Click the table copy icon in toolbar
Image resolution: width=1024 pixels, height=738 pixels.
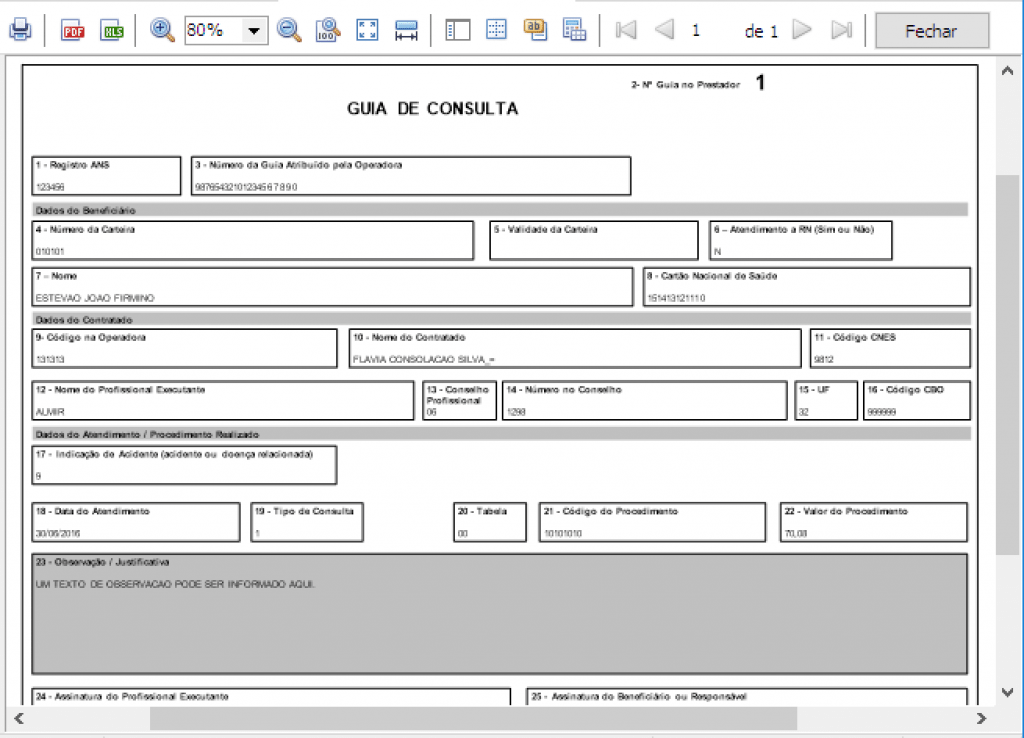(x=575, y=30)
